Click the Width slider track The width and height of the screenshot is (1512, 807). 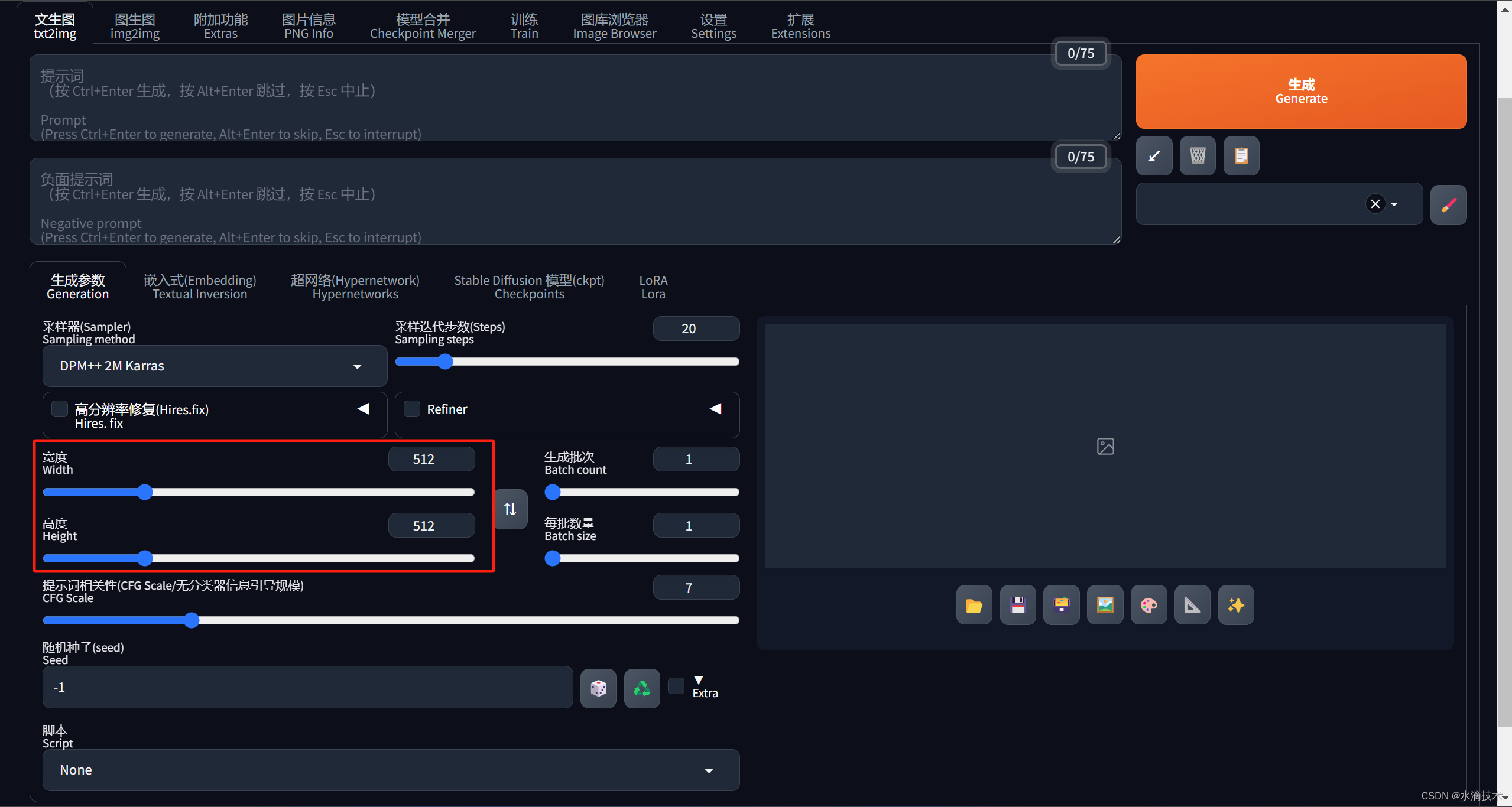pos(258,492)
